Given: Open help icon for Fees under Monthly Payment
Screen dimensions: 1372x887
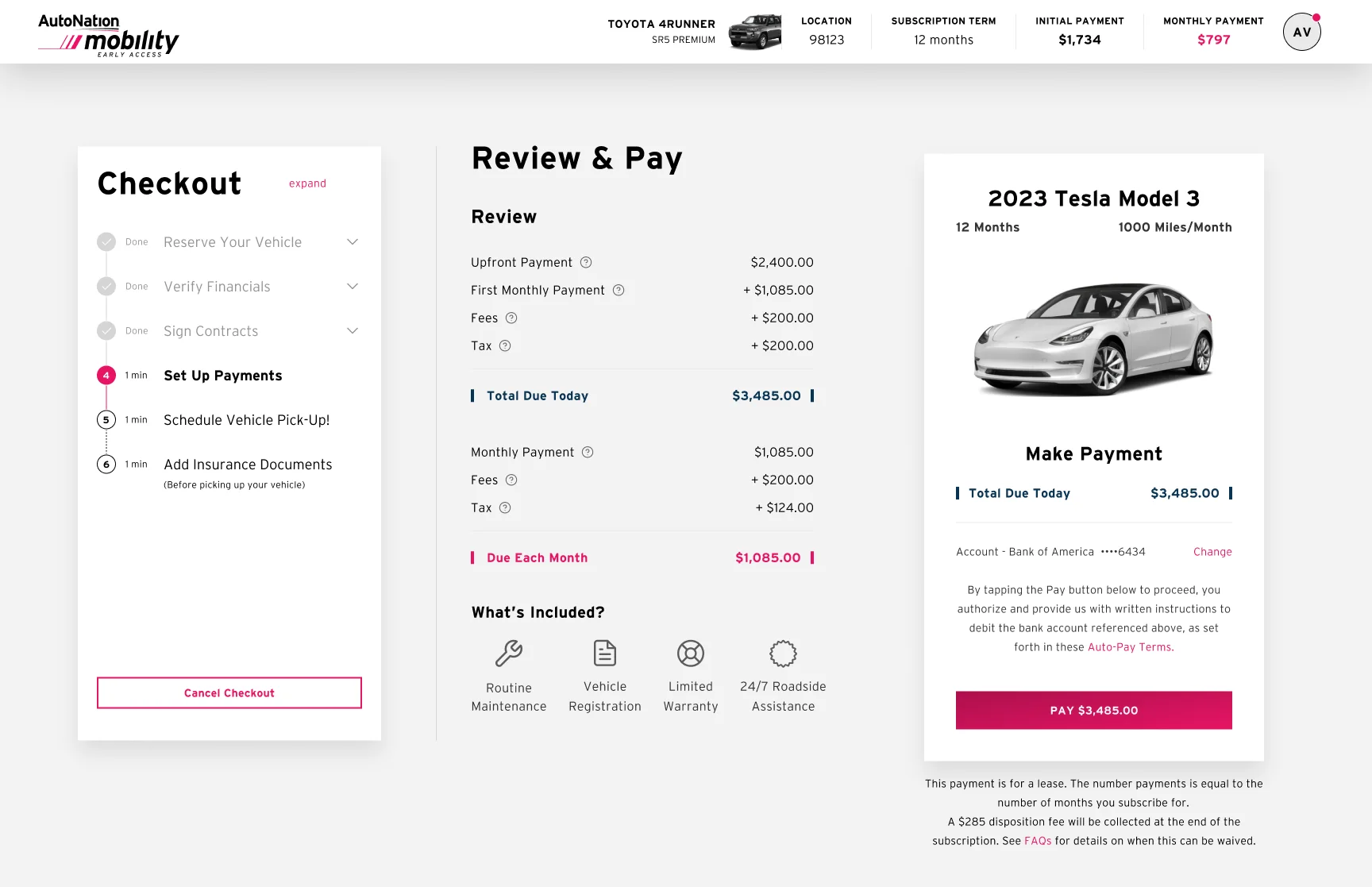Looking at the screenshot, I should 511,480.
